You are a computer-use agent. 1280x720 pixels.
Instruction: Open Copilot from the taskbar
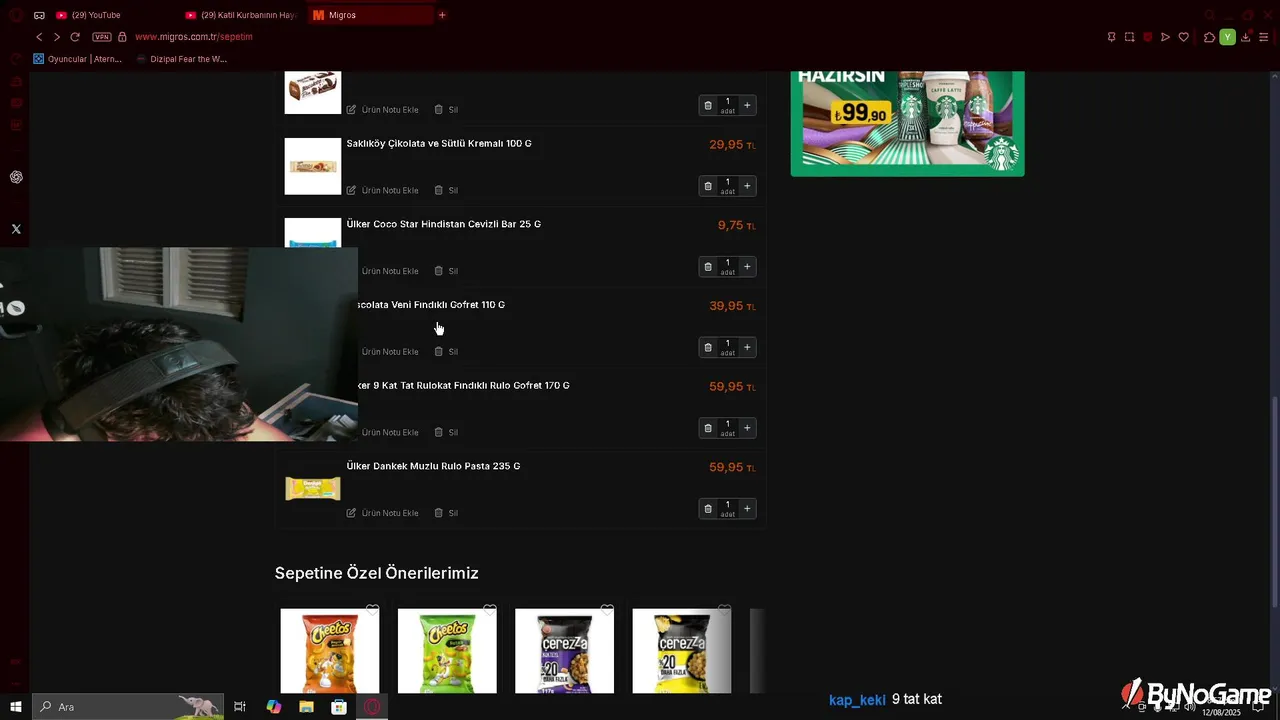coord(274,707)
